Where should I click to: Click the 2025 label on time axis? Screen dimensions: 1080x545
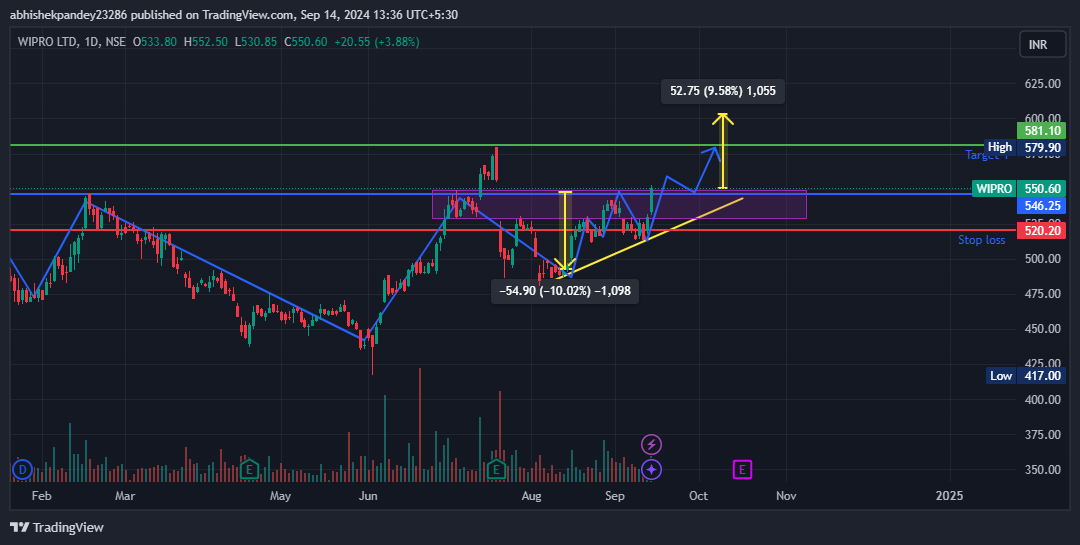click(x=950, y=496)
